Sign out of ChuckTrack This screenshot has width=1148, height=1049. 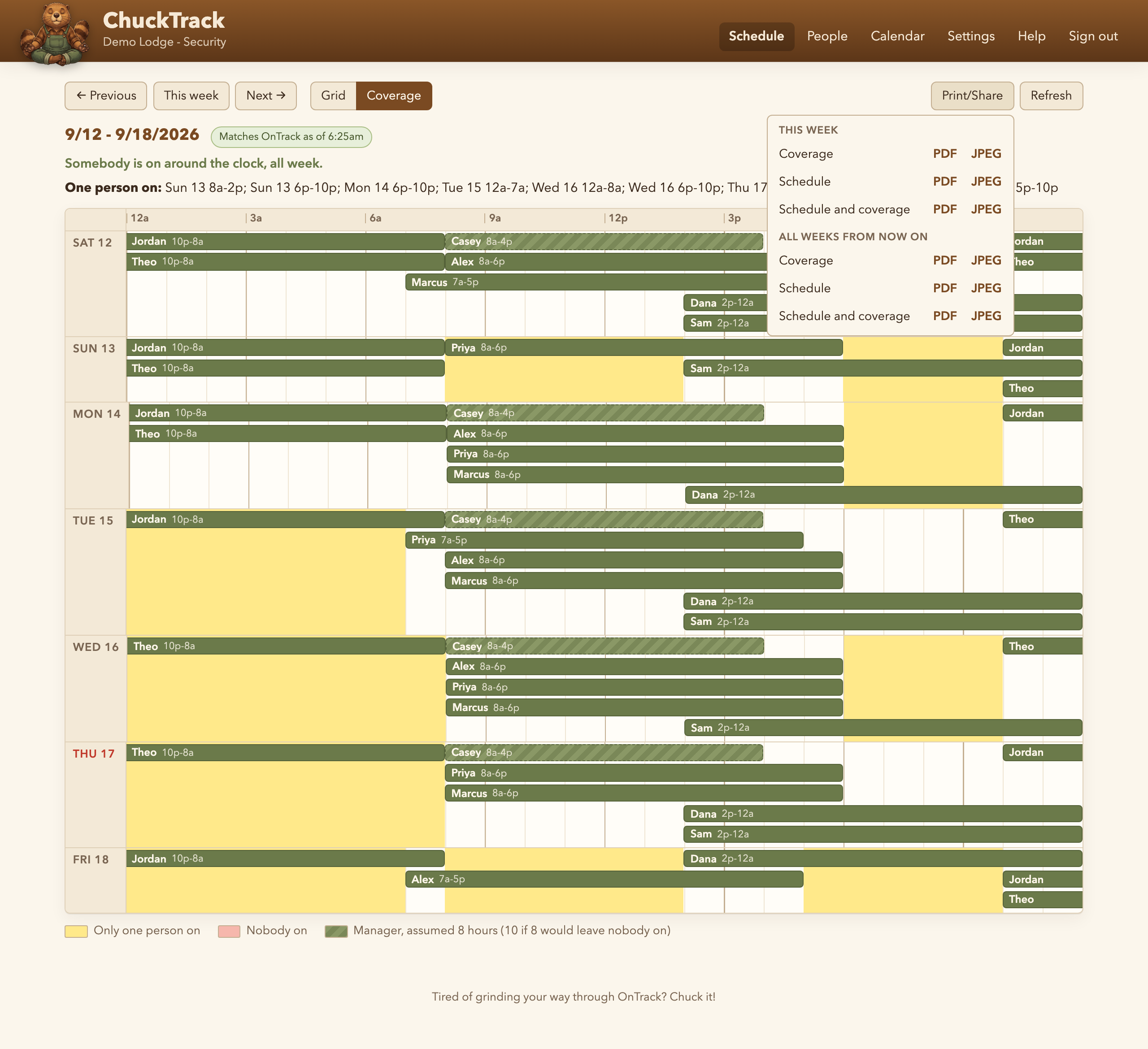pyautogui.click(x=1093, y=36)
